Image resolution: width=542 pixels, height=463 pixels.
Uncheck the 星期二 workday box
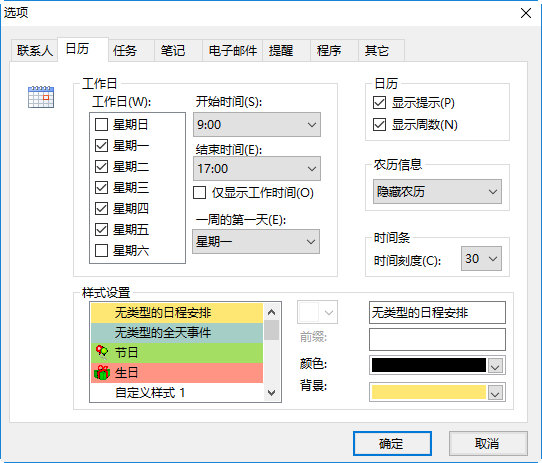click(x=101, y=167)
